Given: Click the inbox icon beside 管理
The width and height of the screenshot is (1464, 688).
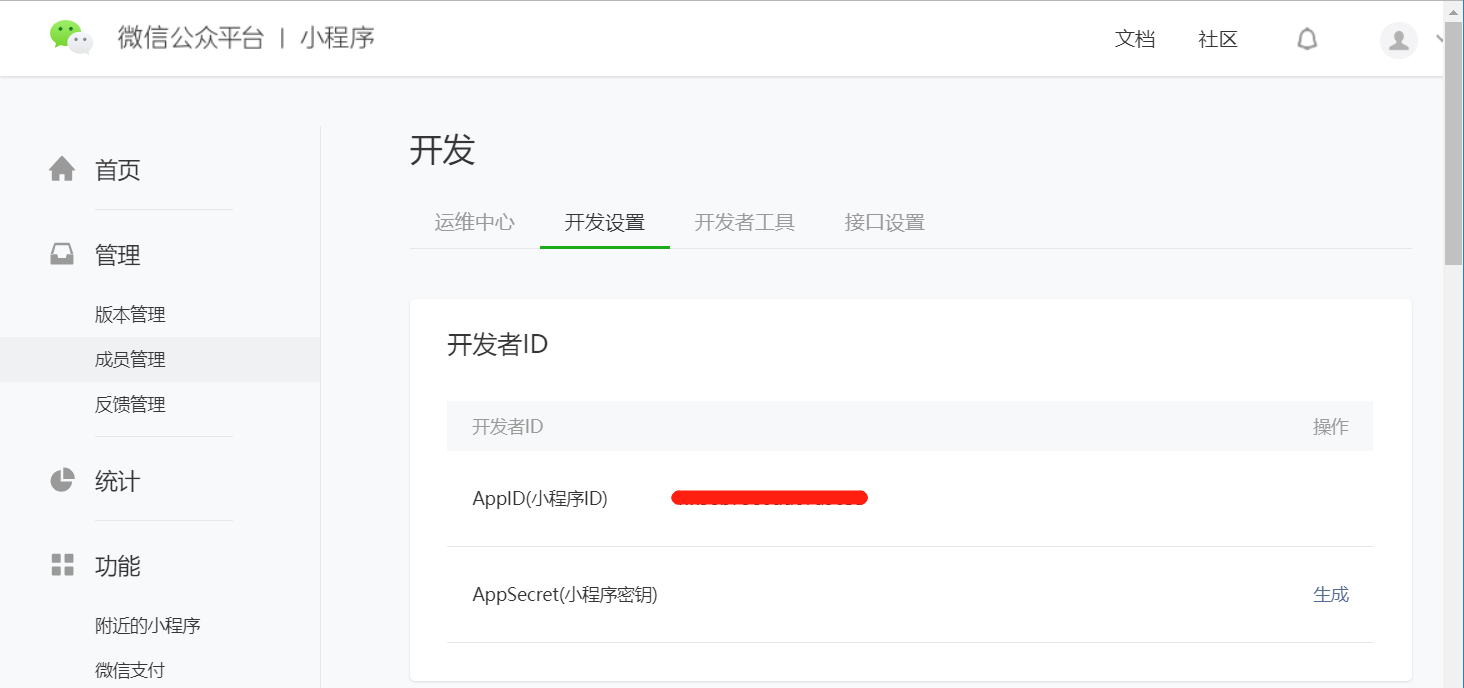Looking at the screenshot, I should click(x=62, y=255).
